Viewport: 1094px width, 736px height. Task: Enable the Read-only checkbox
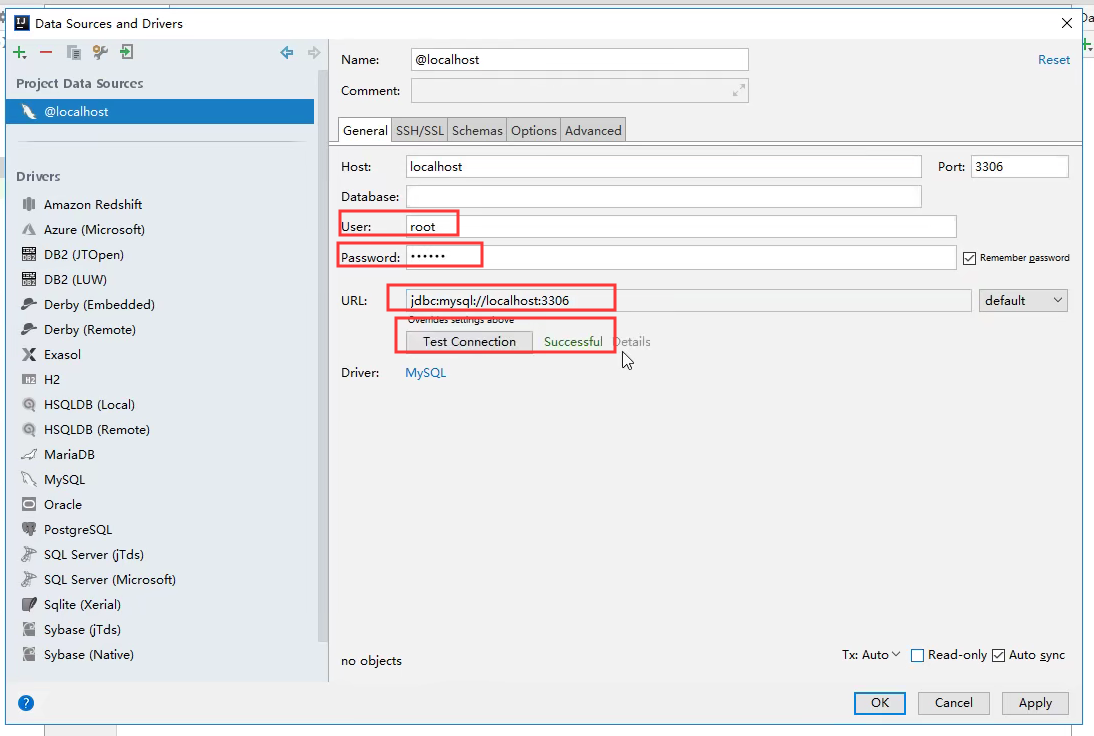tap(917, 655)
